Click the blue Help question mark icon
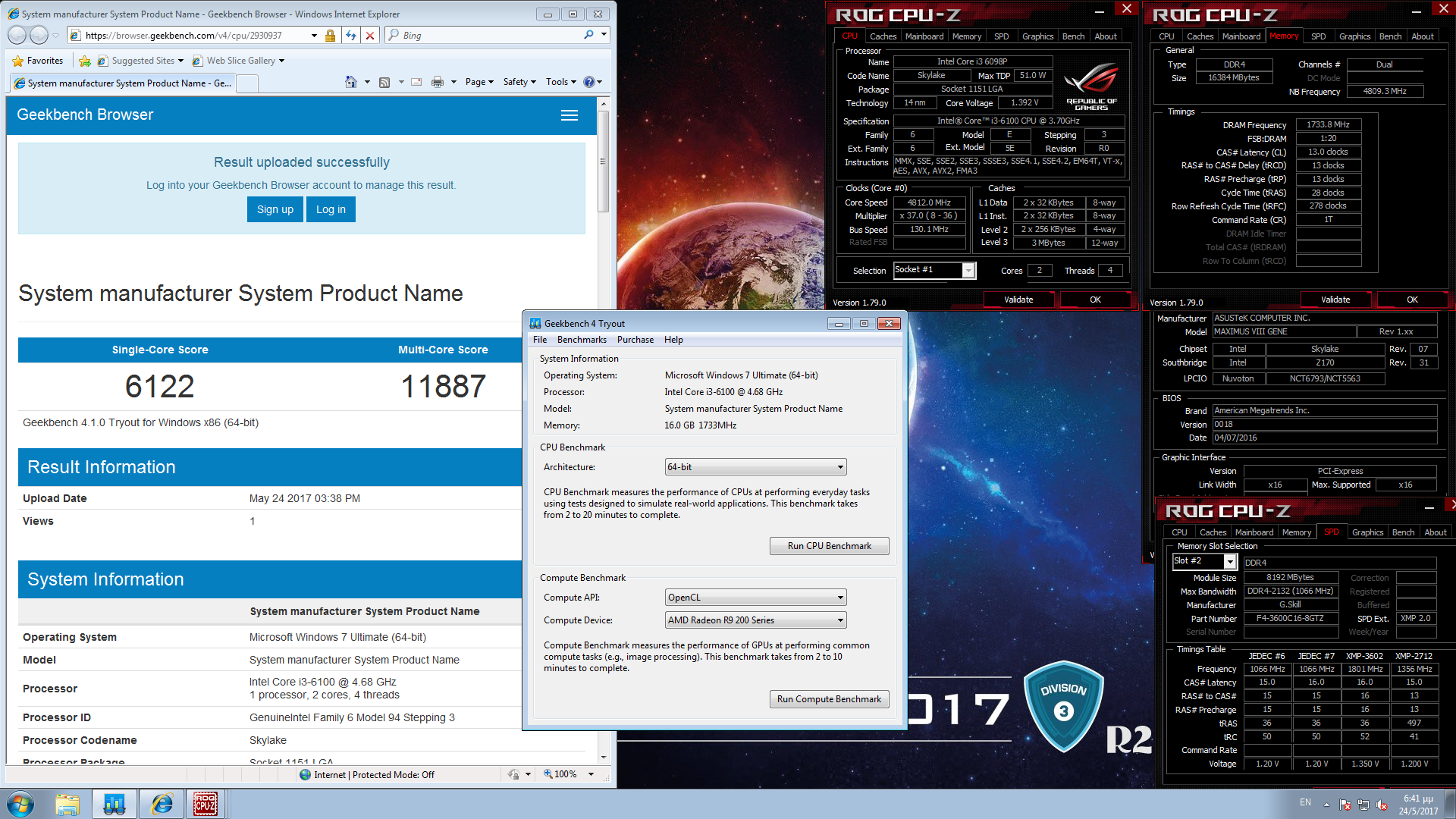 point(589,82)
